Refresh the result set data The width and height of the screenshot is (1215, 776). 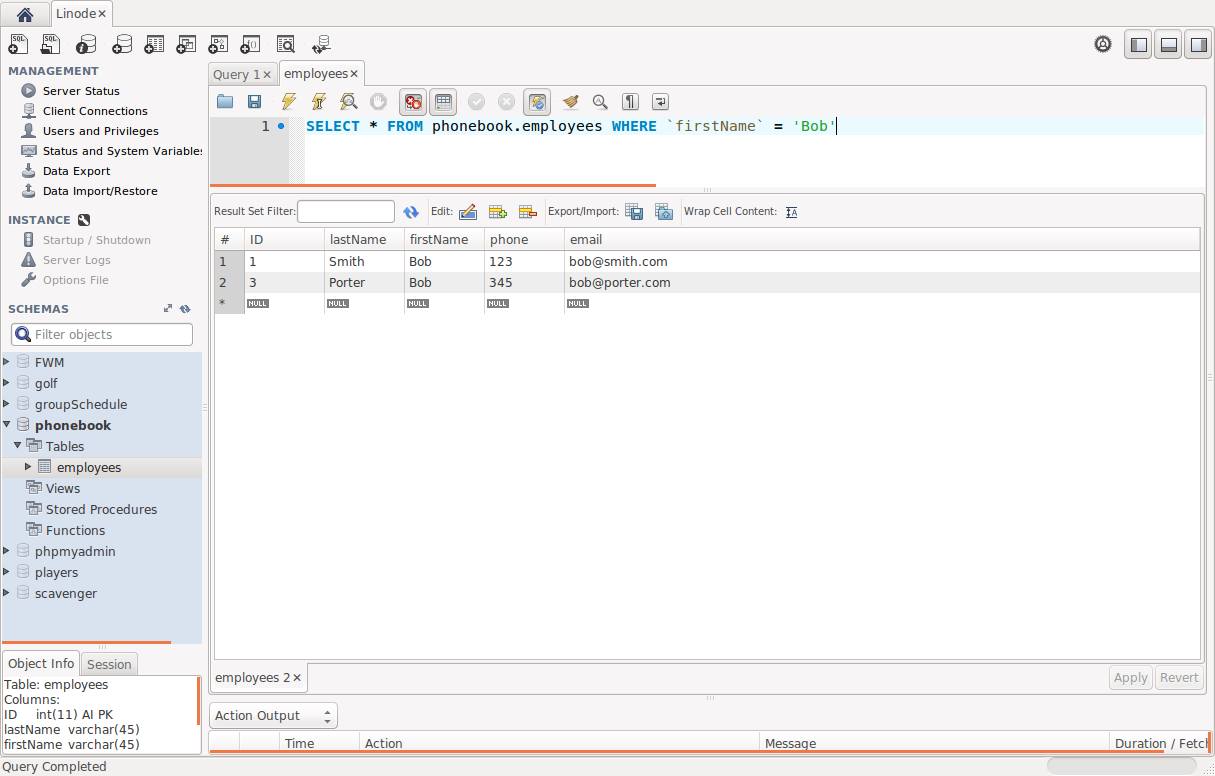tap(411, 211)
